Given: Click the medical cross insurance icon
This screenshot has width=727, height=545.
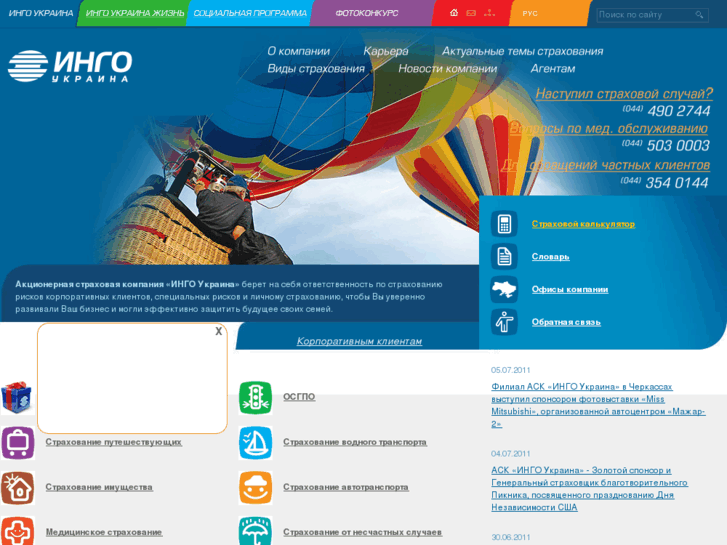Looking at the screenshot, I should 18,532.
